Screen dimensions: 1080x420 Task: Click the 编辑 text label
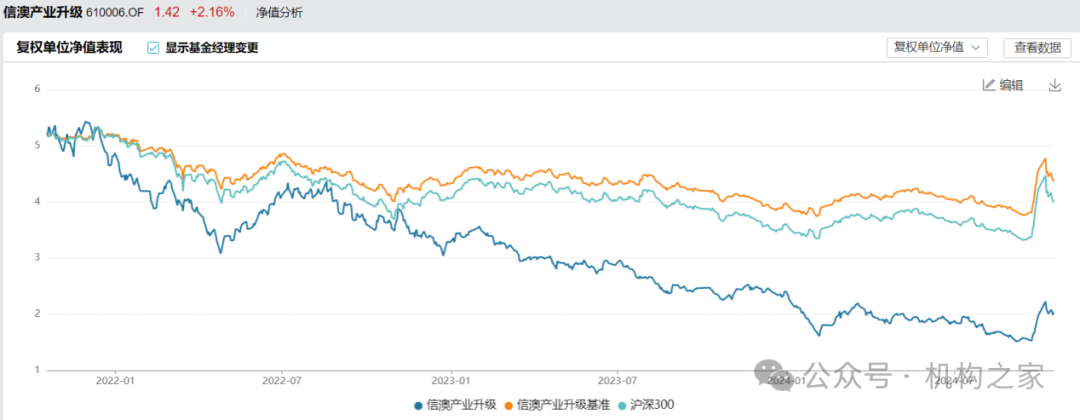tap(1011, 85)
